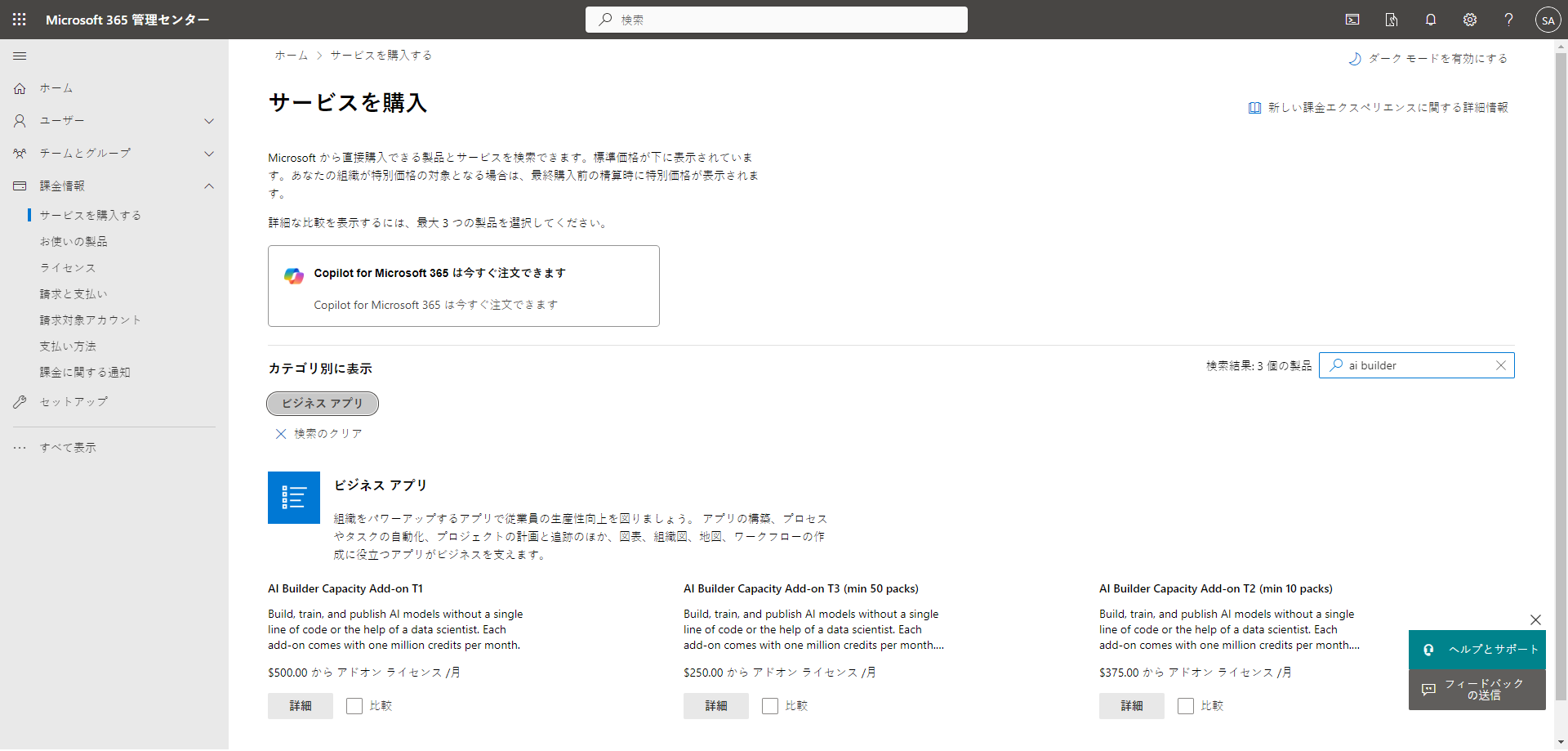The image size is (1568, 751).
Task: Click フィードバックの送信 button
Action: coord(1477,690)
